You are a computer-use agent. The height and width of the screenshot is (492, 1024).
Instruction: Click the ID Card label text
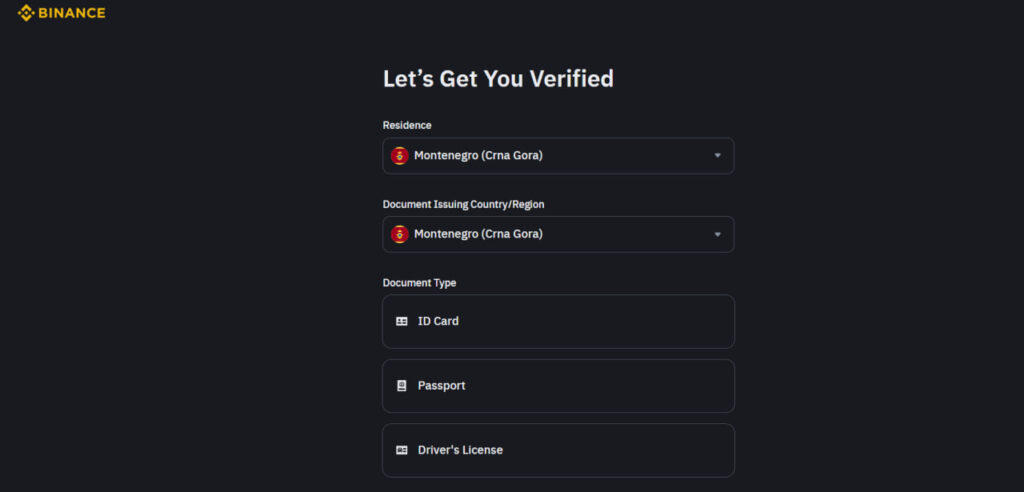coord(438,321)
